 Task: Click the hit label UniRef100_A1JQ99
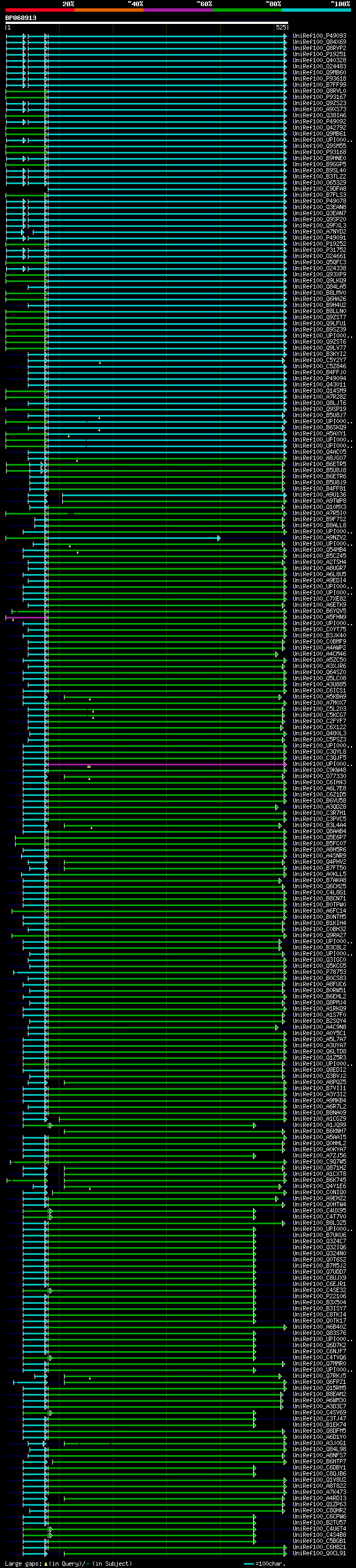(319, 1125)
